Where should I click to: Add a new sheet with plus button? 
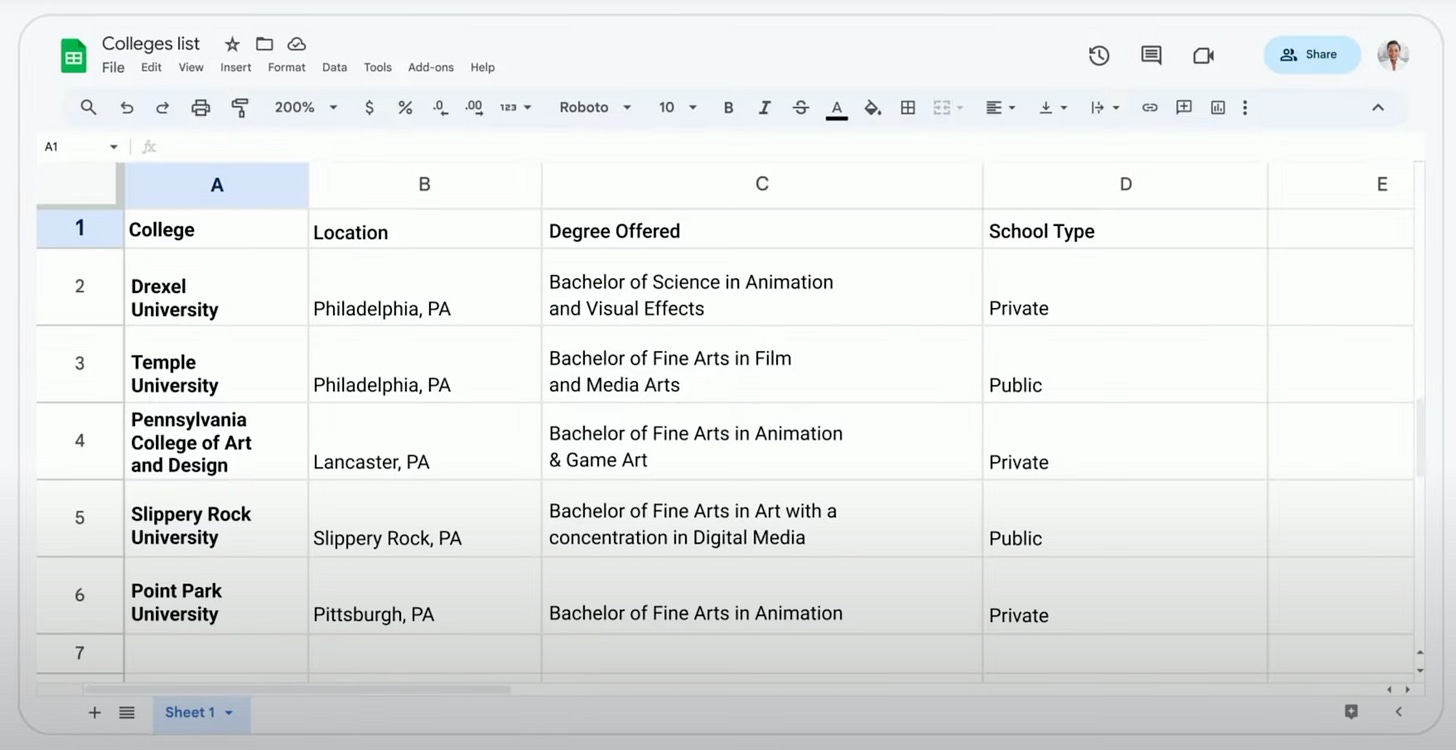point(95,712)
